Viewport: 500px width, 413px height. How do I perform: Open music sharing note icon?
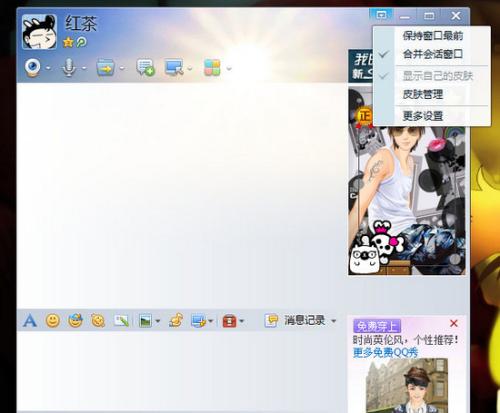(x=176, y=320)
